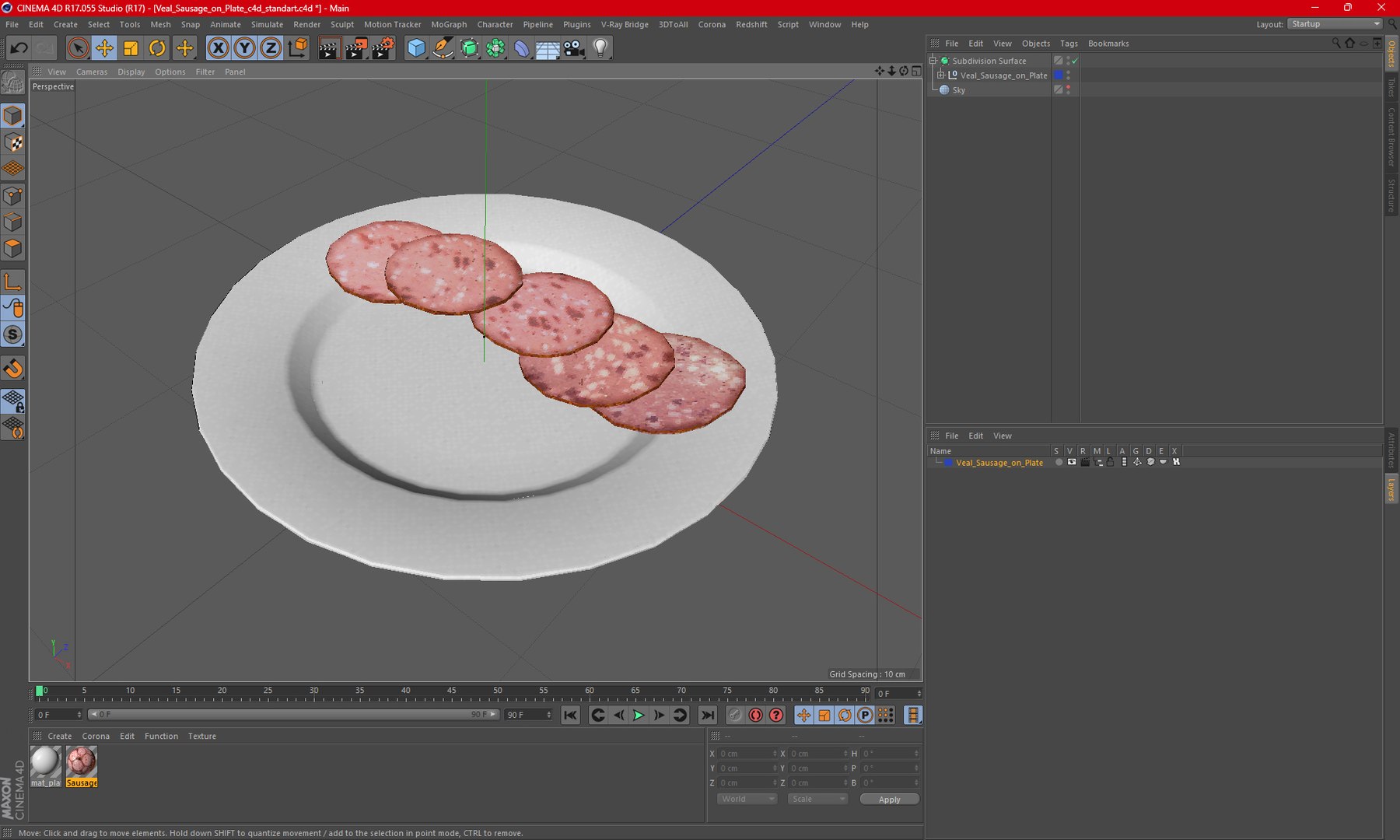Select the Scale tool
Image resolution: width=1400 pixels, height=840 pixels.
coord(131,48)
